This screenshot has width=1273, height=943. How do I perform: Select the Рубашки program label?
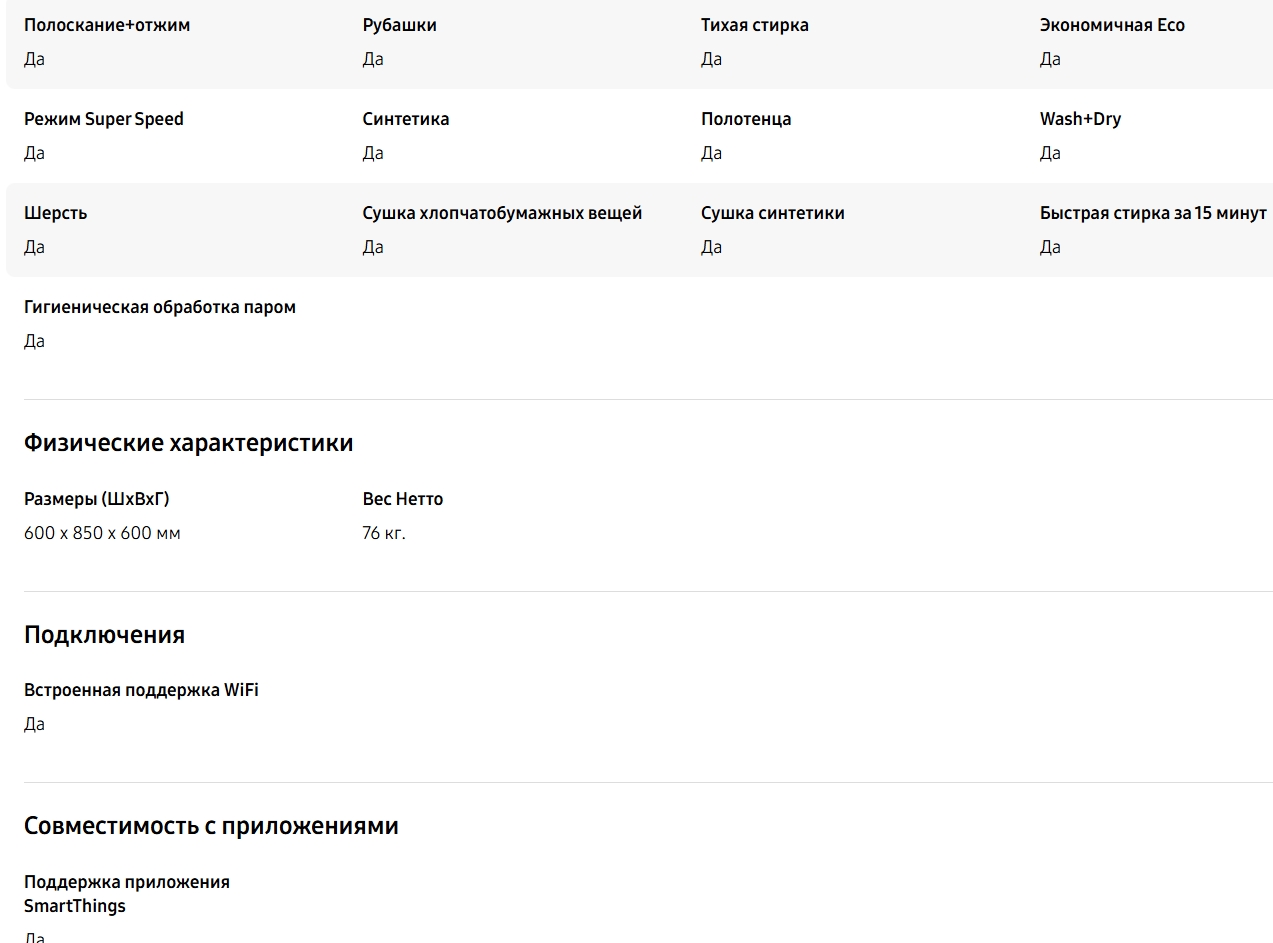[399, 25]
